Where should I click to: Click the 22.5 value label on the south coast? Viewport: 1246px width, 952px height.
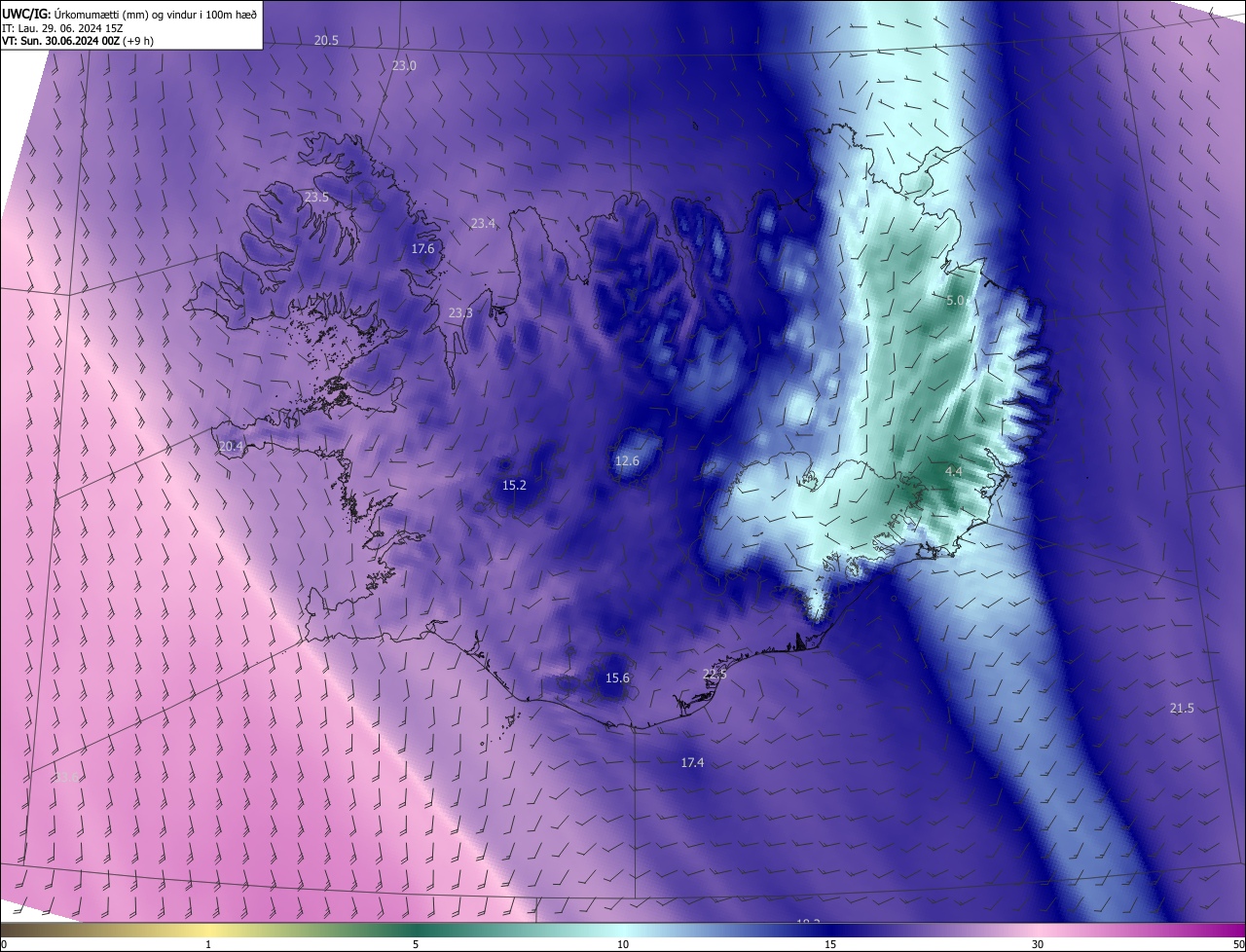click(x=715, y=674)
